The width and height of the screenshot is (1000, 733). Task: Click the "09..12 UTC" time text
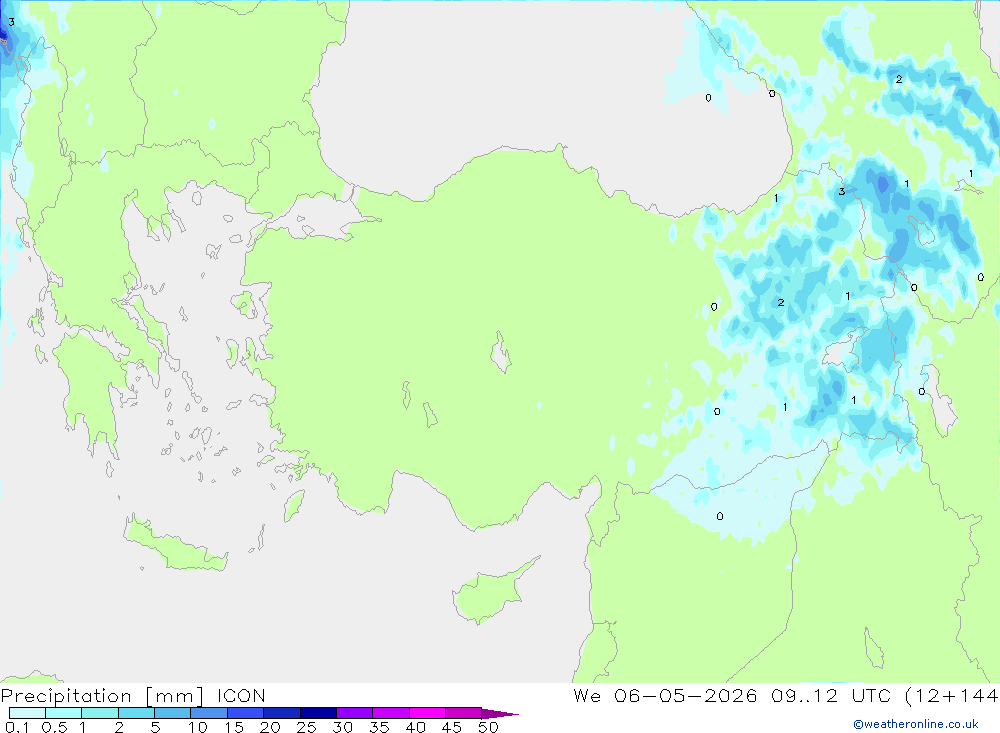pos(830,695)
